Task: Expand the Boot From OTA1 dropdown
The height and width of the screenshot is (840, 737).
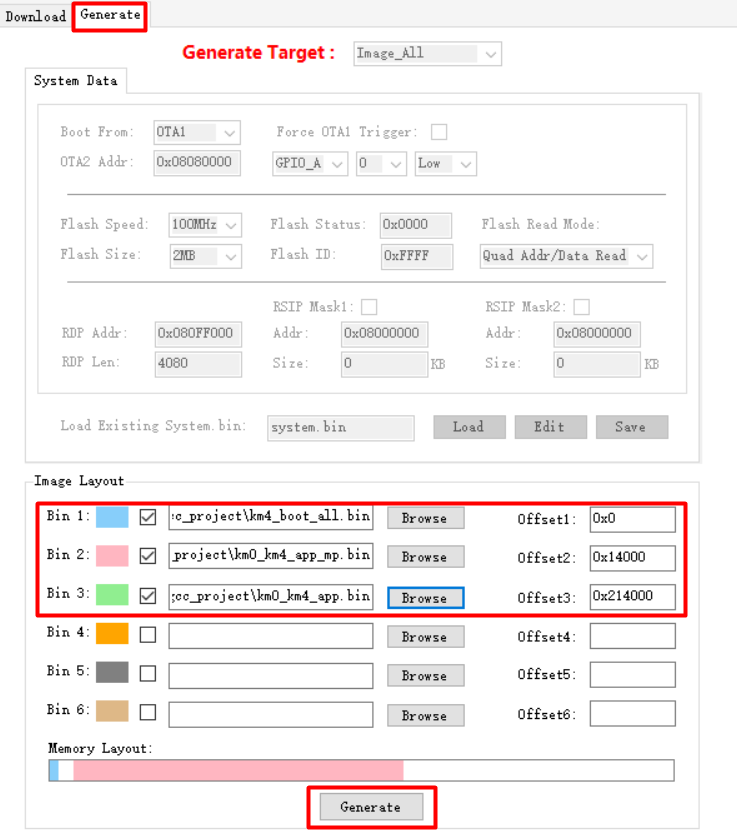Action: [197, 132]
